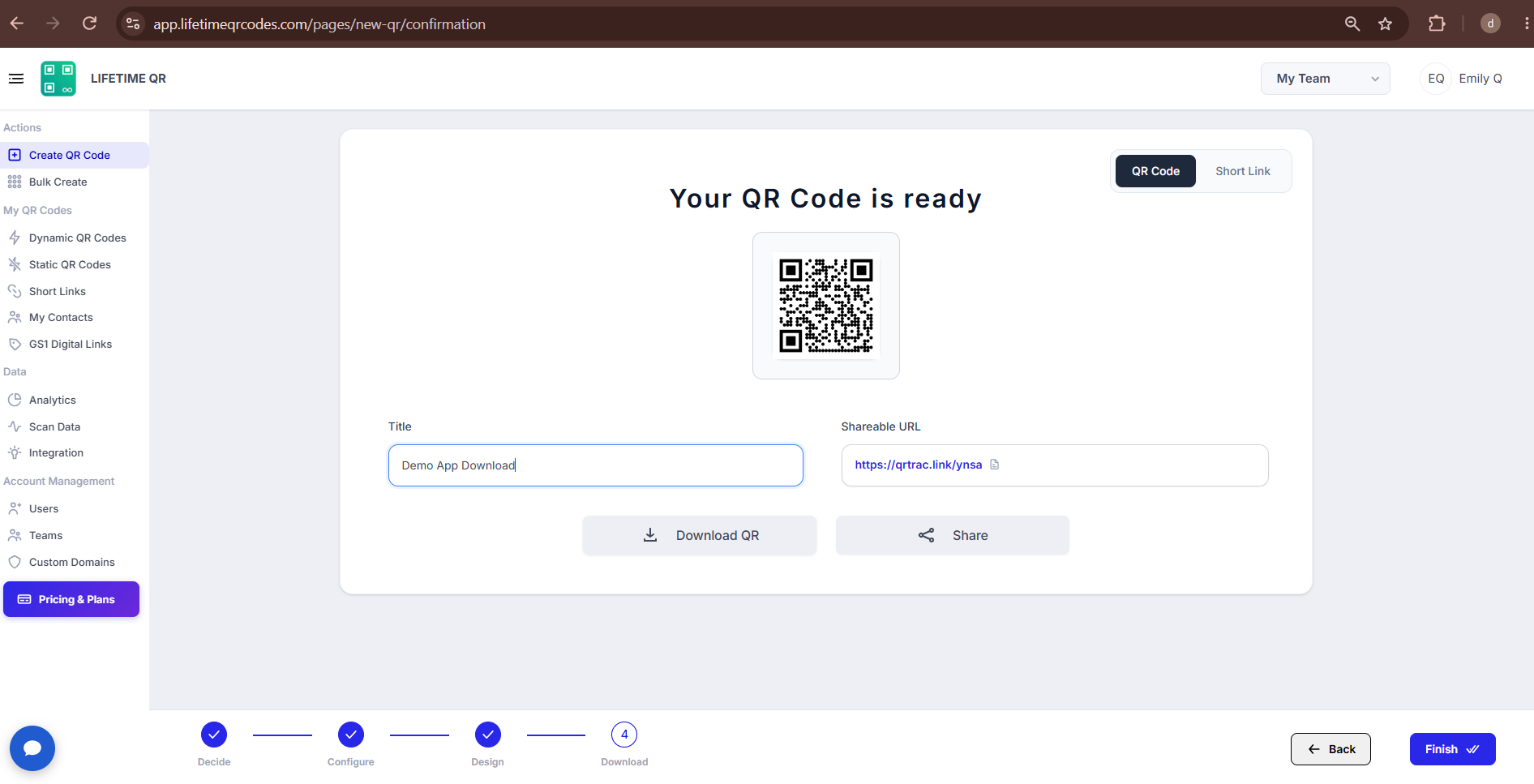Select step 4 Download

pos(624,735)
